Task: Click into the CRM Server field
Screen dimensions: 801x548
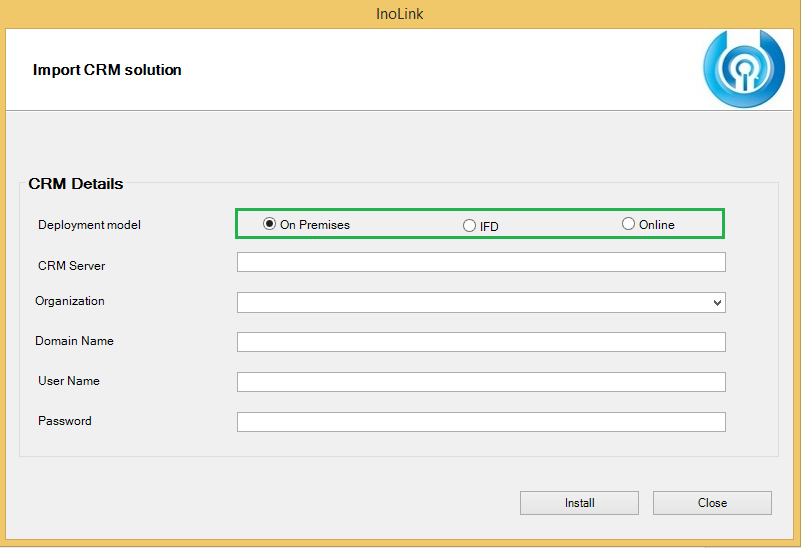Action: [481, 262]
